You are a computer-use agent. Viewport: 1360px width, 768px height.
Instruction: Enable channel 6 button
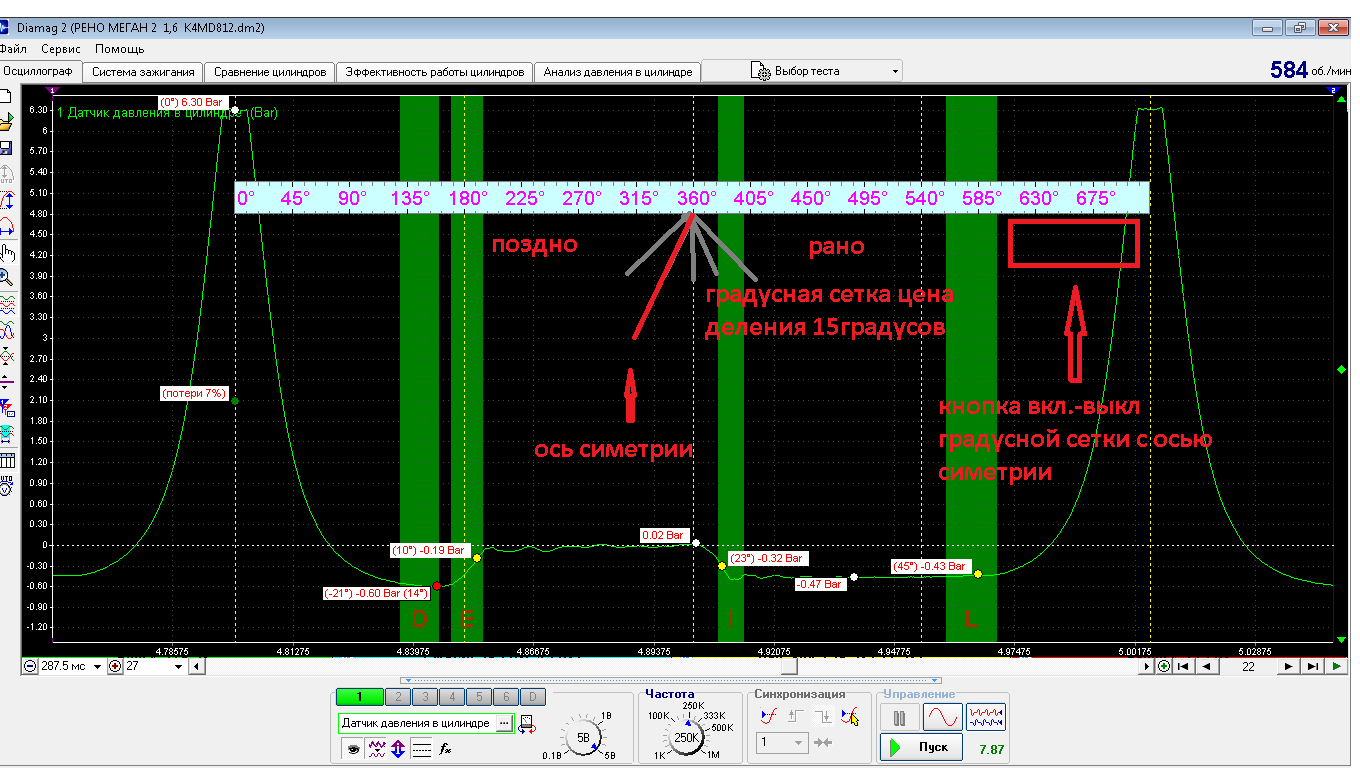[506, 697]
